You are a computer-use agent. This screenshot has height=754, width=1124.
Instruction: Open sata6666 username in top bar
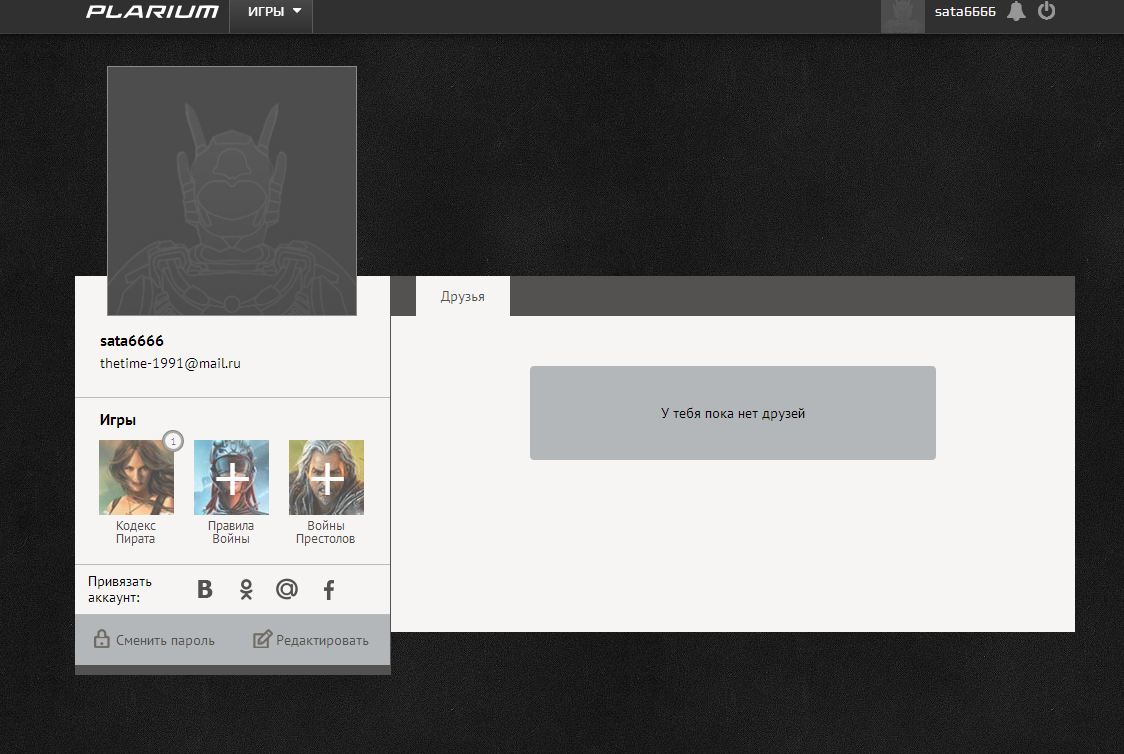tap(965, 11)
